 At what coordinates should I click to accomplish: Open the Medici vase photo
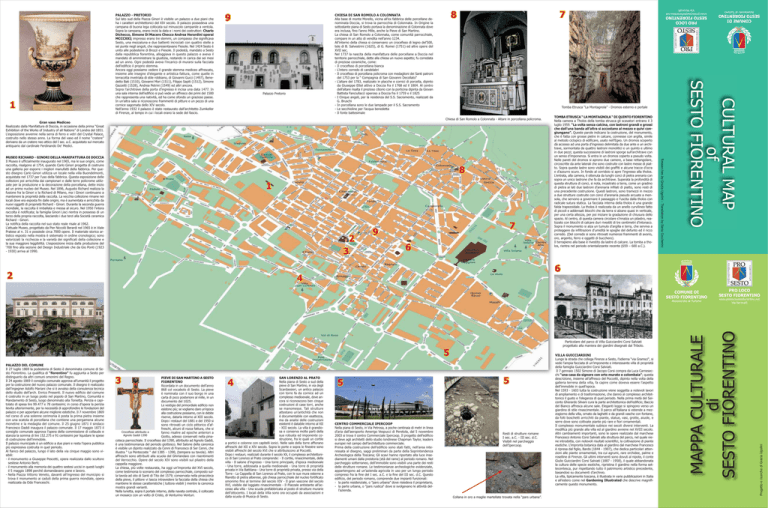click(x=54, y=60)
